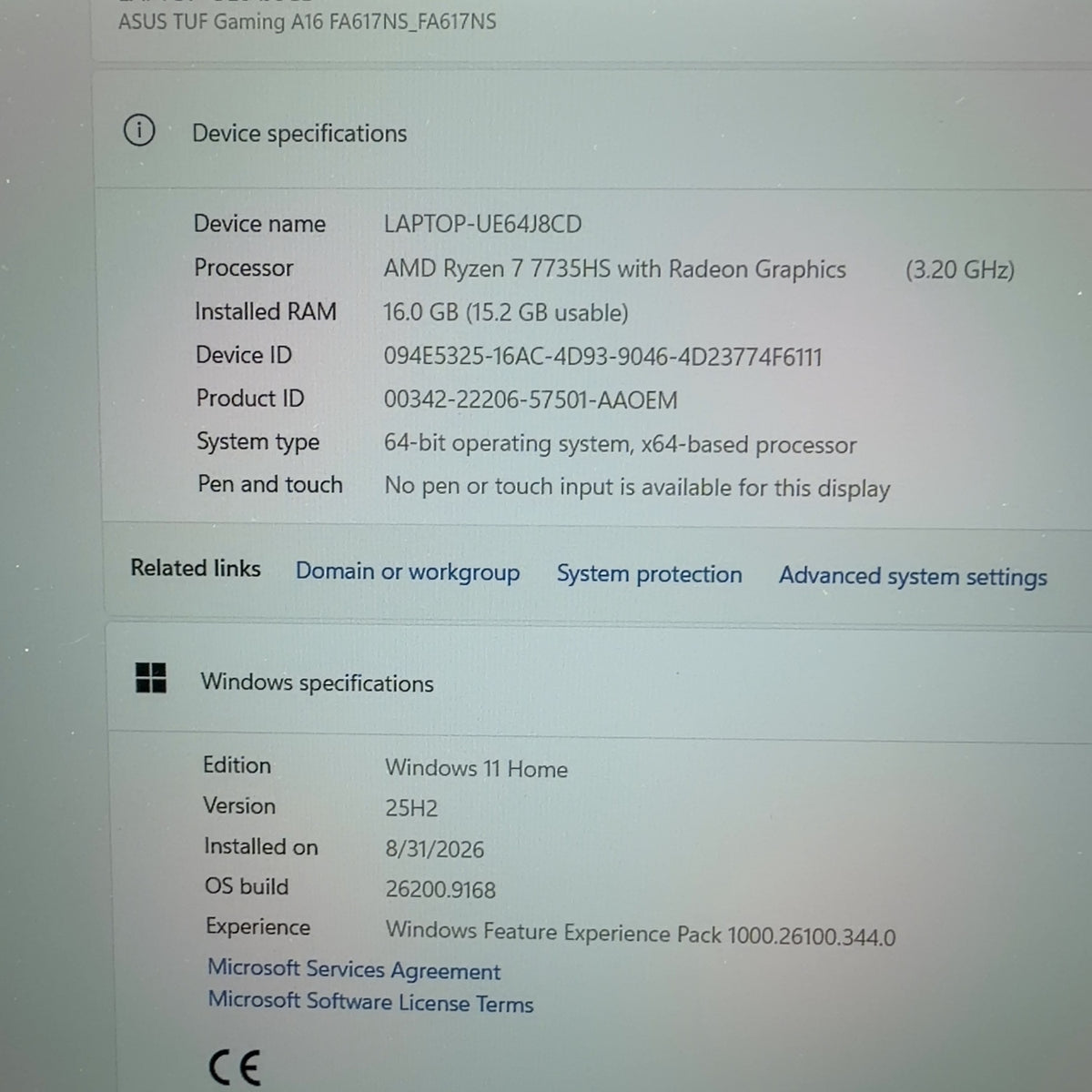The image size is (1092, 1092).
Task: Select Product ID value 00342-22206-57501-AAOEM
Action: point(531,400)
